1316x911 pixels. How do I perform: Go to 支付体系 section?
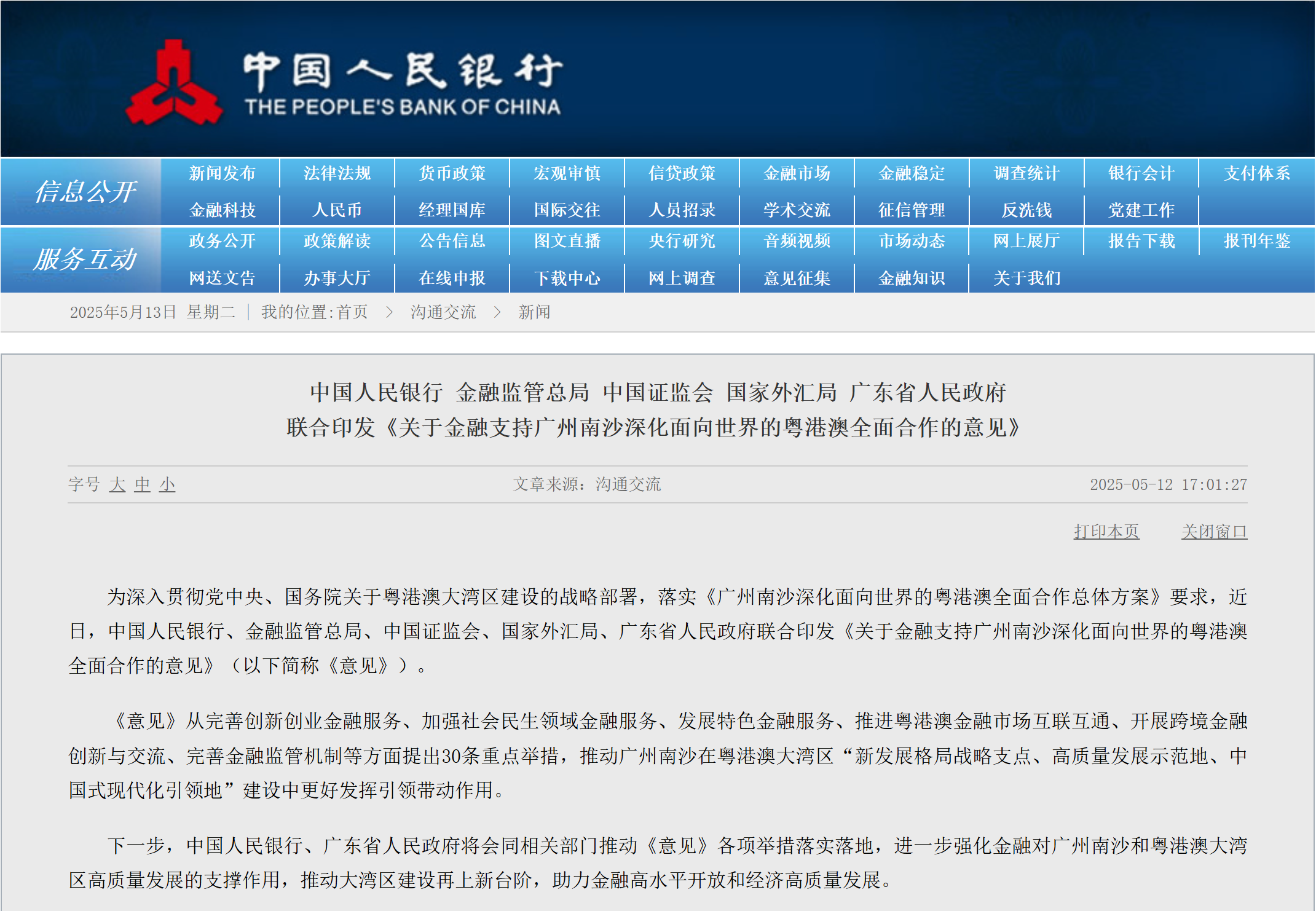[x=1256, y=173]
